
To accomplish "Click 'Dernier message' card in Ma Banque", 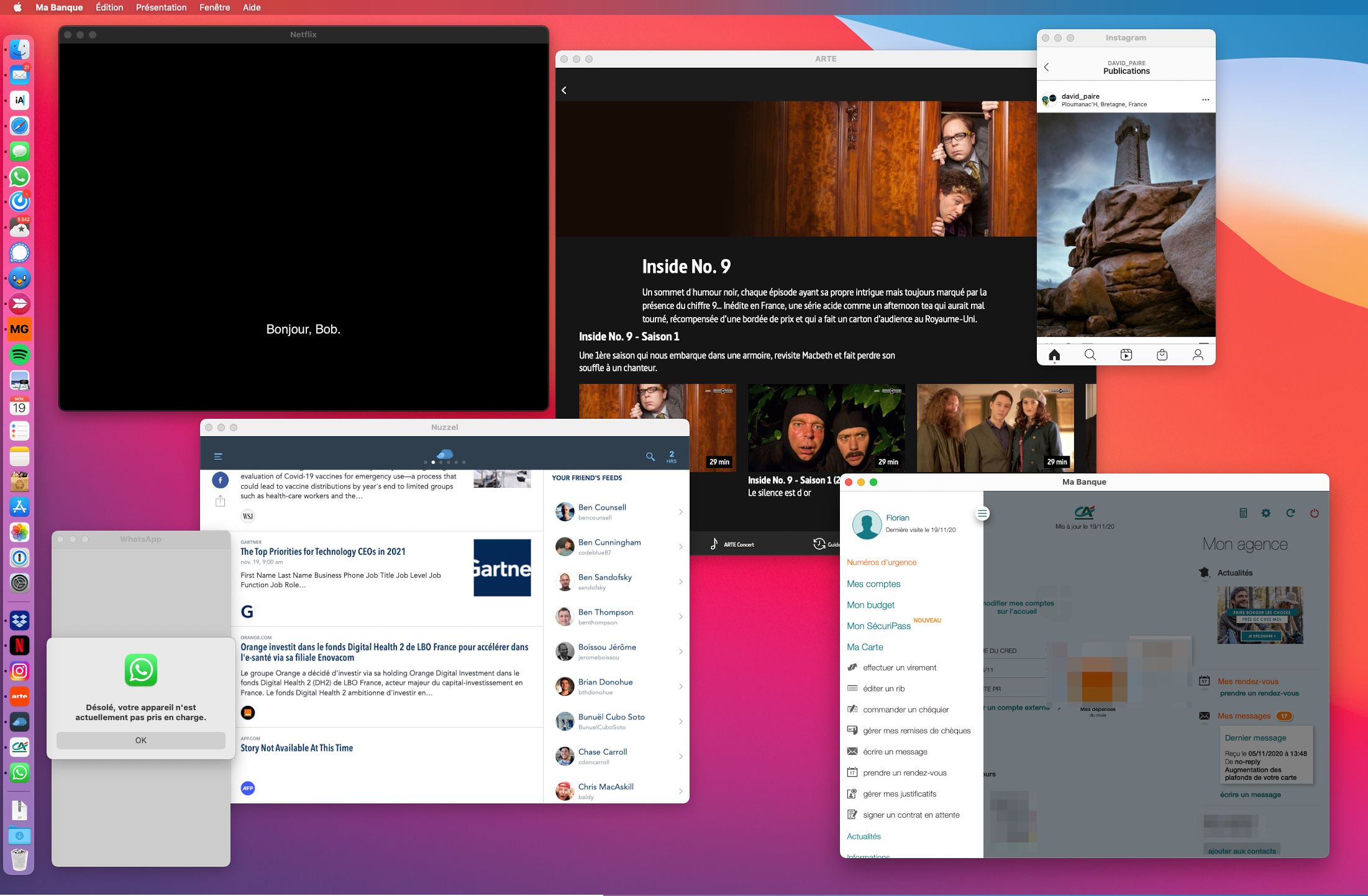I will pos(1267,756).
